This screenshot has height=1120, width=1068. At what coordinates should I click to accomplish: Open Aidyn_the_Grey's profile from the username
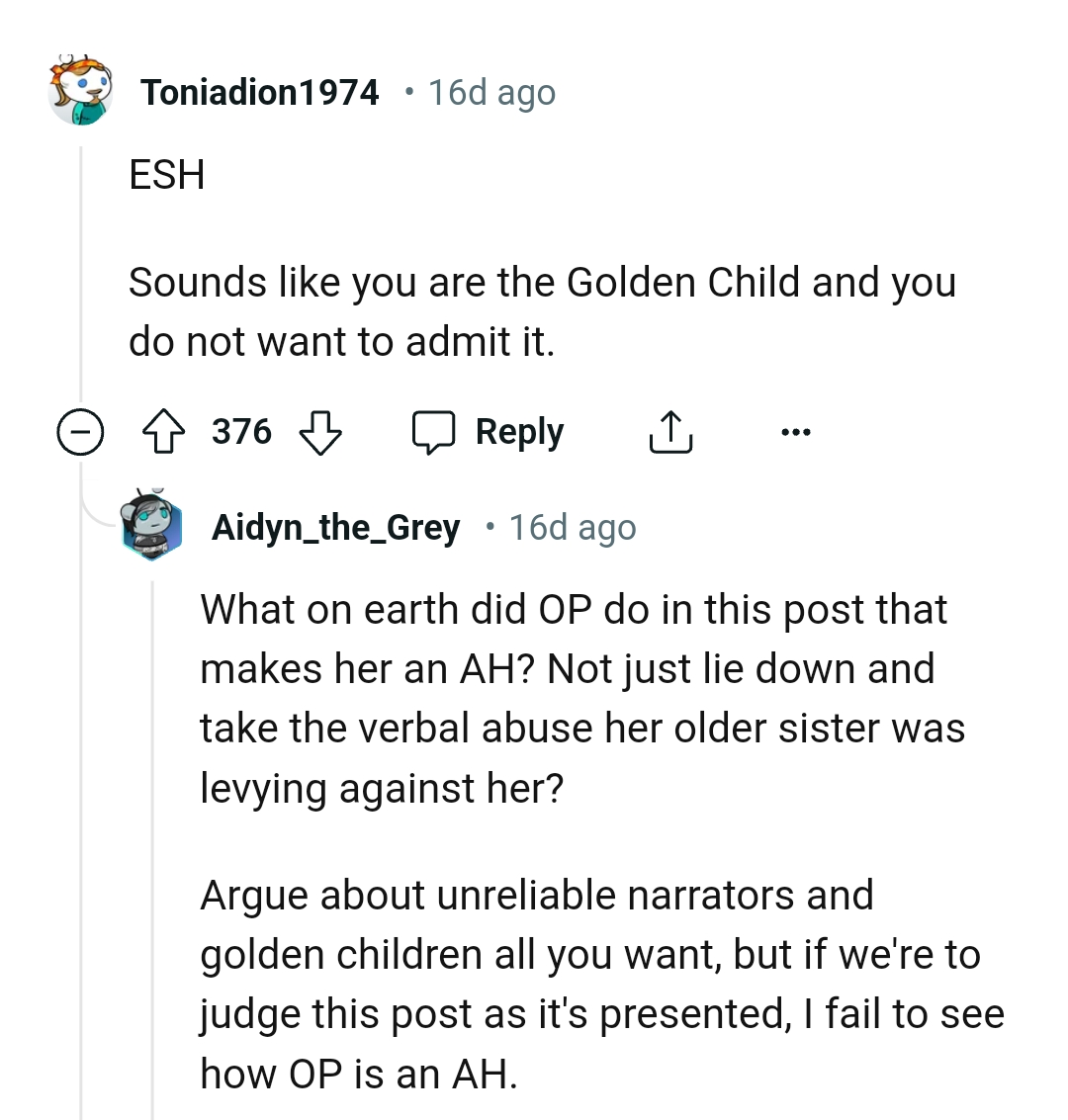(335, 527)
